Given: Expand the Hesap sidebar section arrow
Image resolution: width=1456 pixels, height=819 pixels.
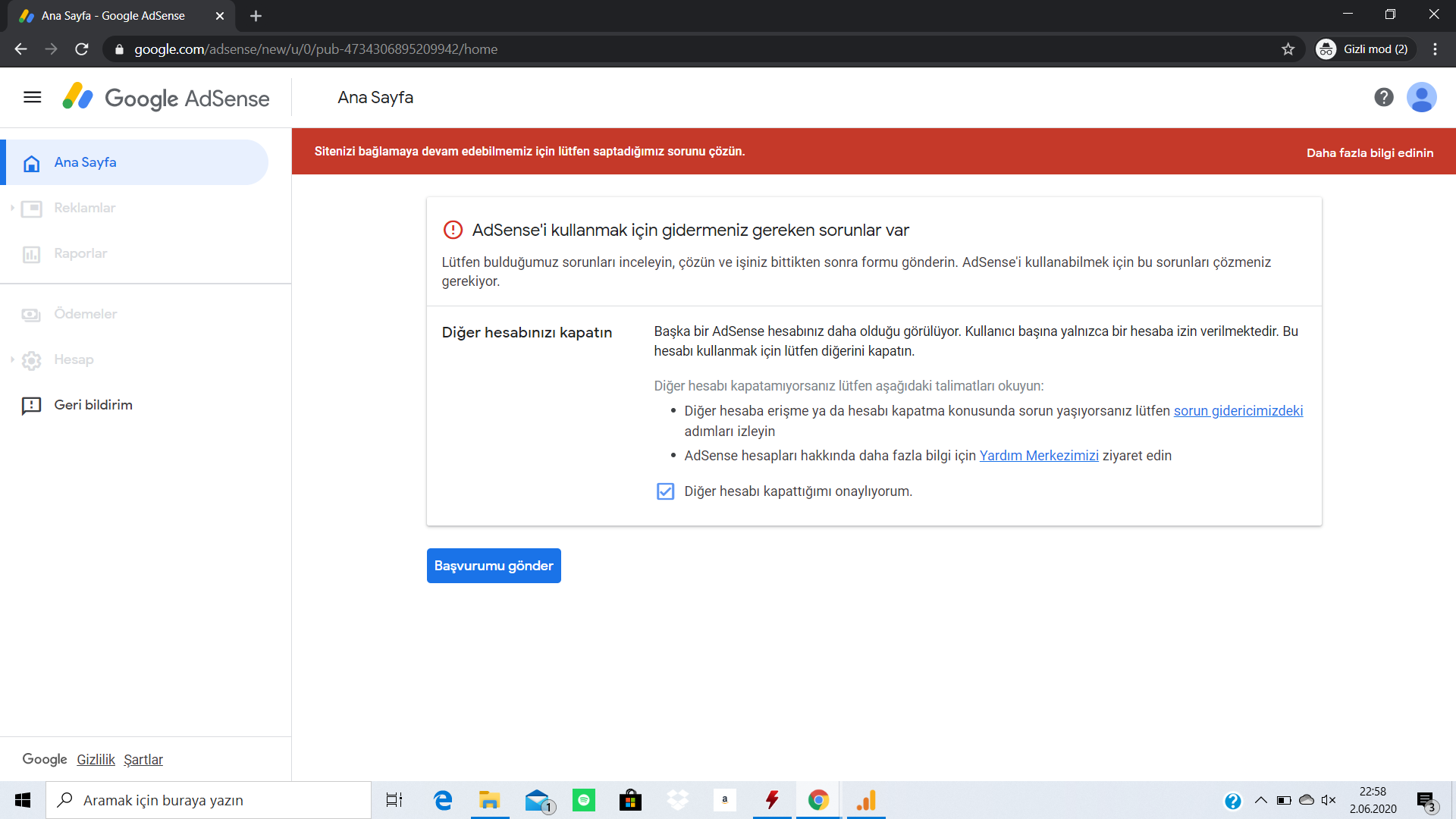Looking at the screenshot, I should pos(12,359).
